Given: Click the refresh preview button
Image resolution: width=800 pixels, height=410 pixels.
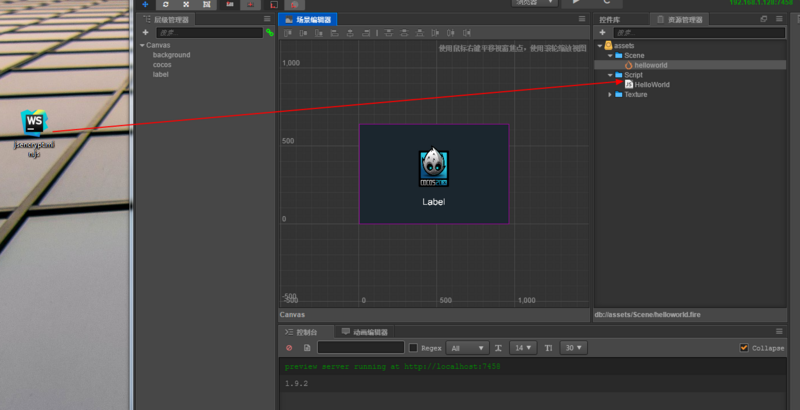Looking at the screenshot, I should [607, 3].
